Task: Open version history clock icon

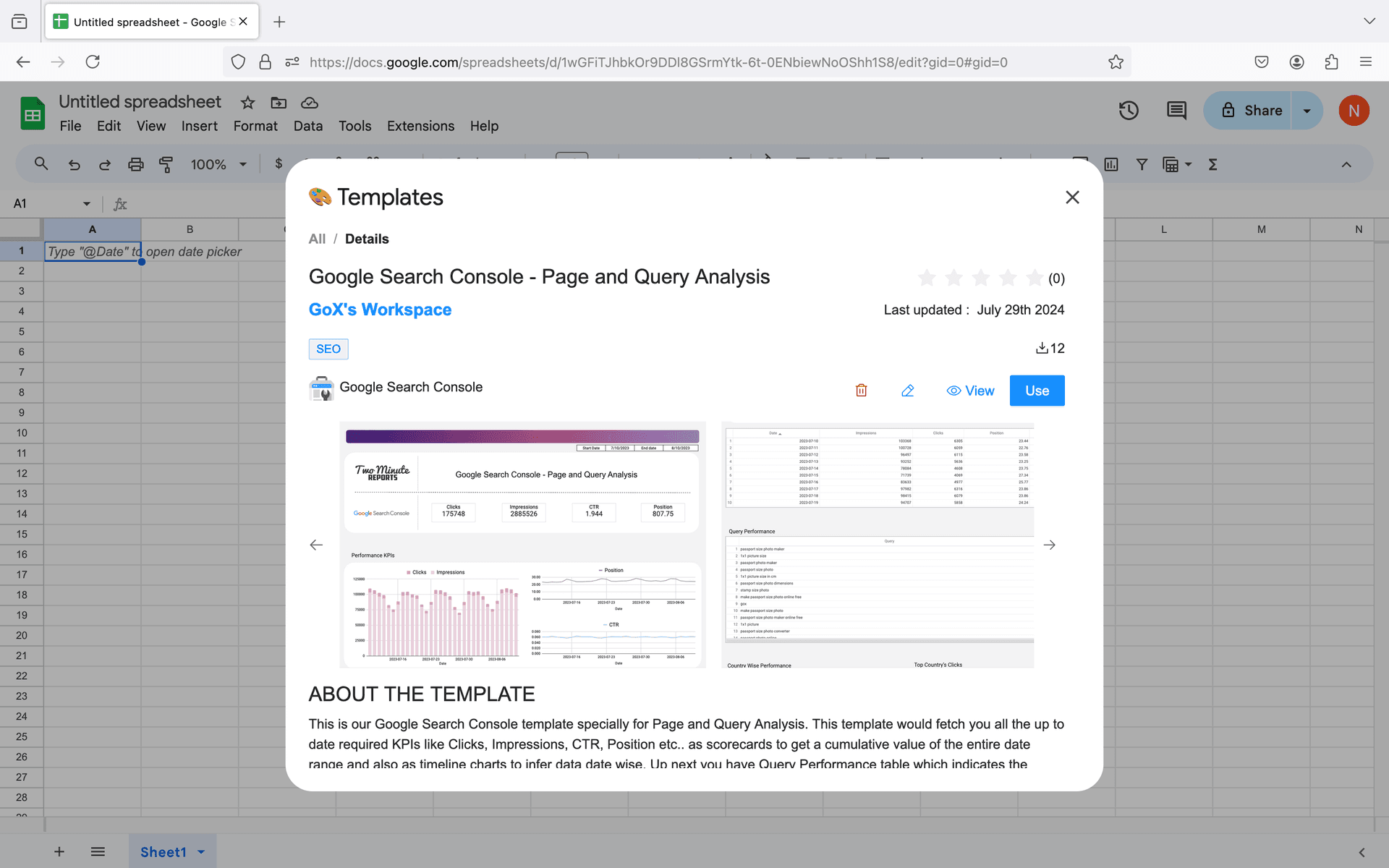Action: click(x=1129, y=111)
